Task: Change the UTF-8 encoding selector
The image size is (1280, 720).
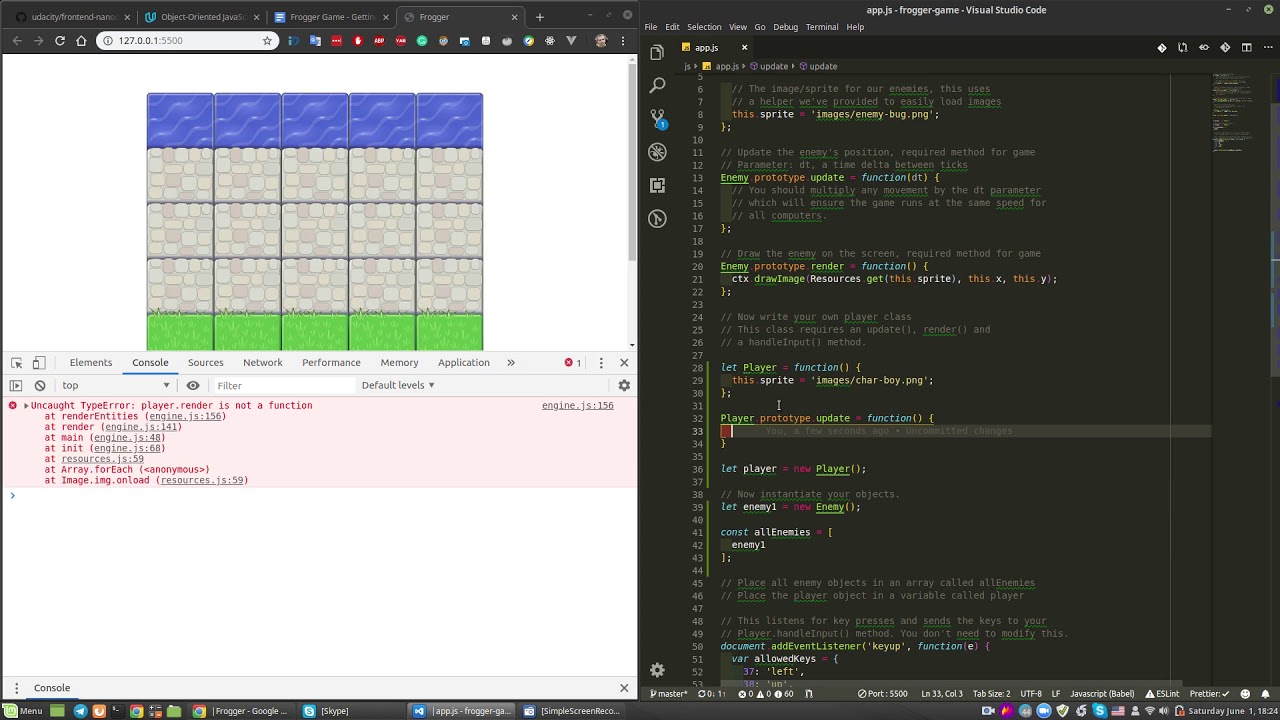Action: [1031, 694]
